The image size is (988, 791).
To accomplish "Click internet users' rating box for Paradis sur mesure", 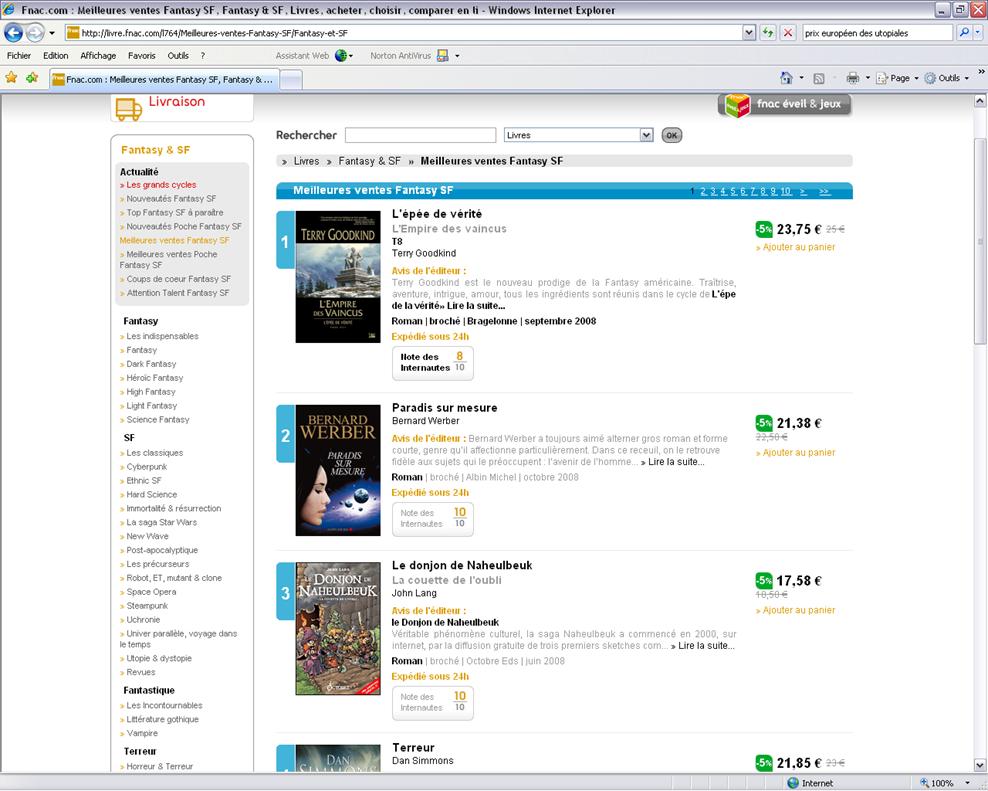I will pyautogui.click(x=433, y=519).
